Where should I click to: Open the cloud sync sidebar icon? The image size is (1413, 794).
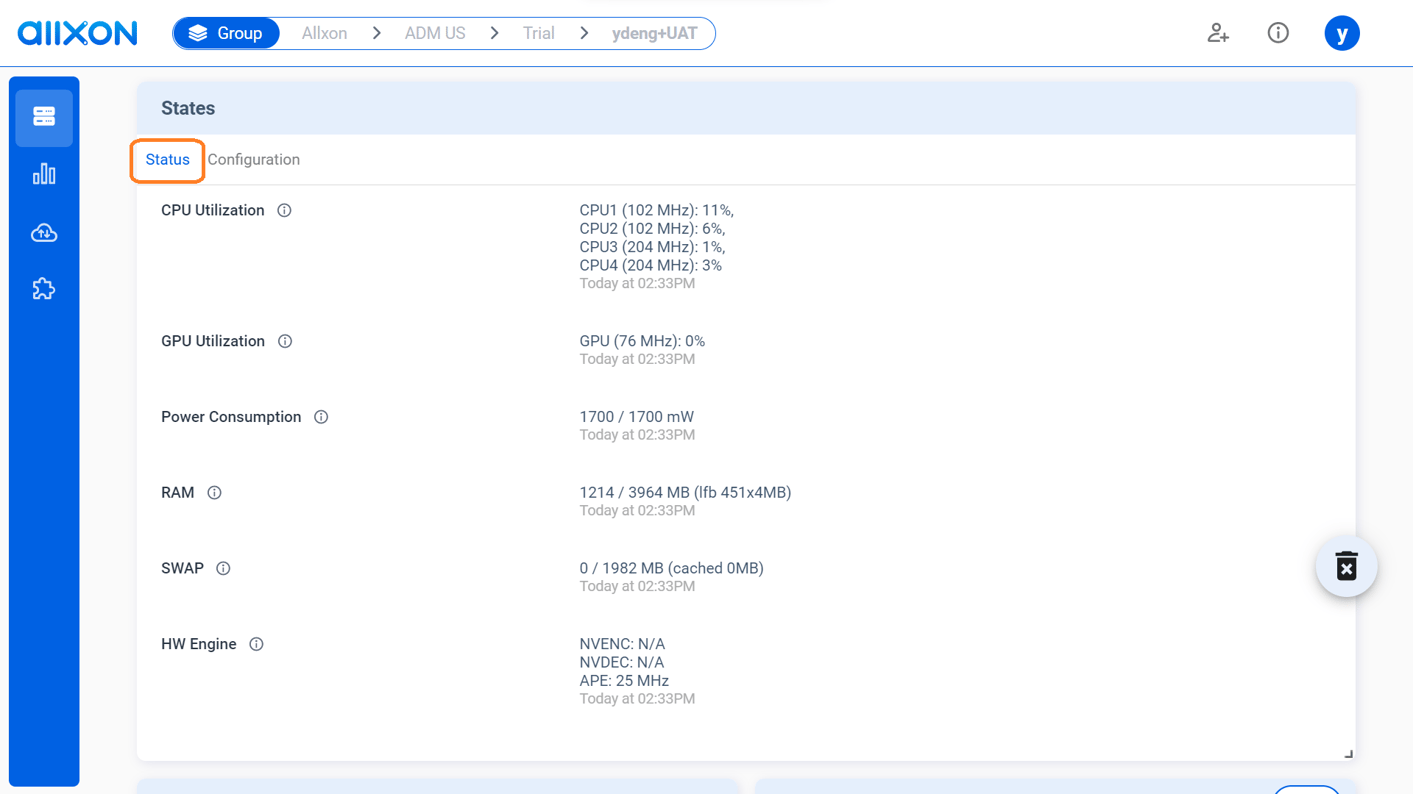click(44, 233)
